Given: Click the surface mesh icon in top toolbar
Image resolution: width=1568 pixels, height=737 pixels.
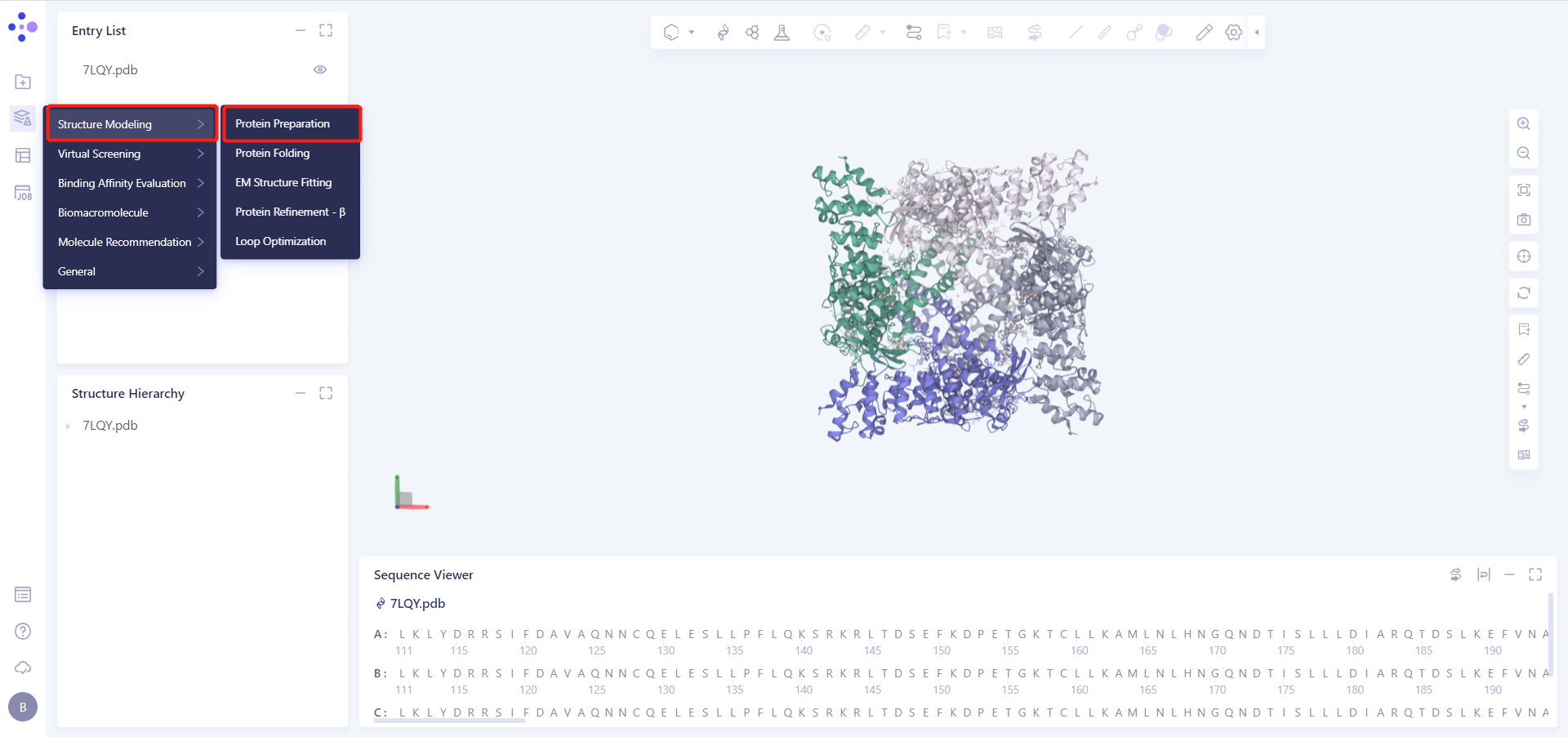Looking at the screenshot, I should (995, 33).
